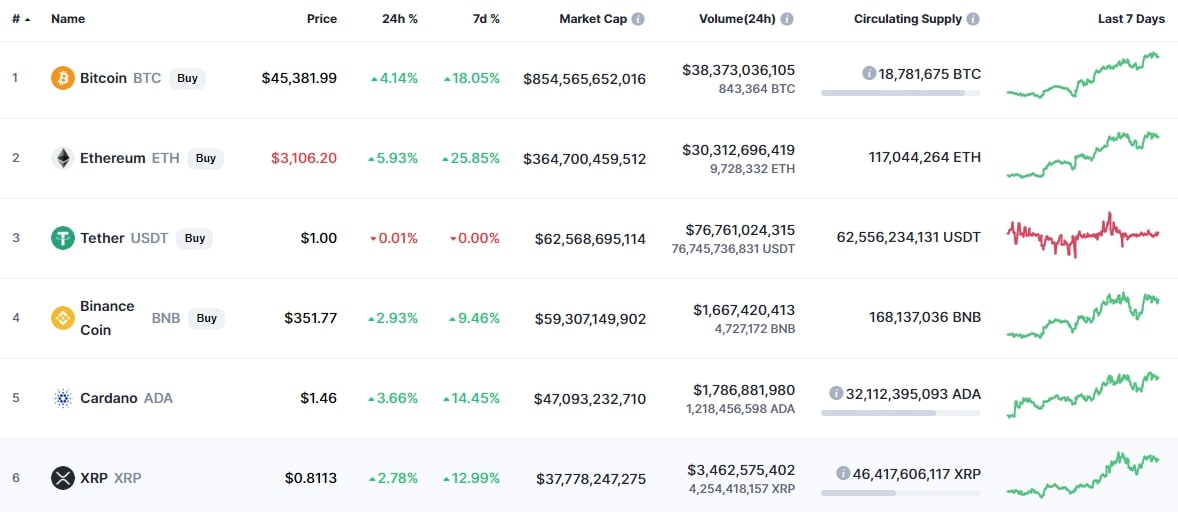
Task: Click Bitcoin circulating supply progress bar
Action: [x=900, y=93]
